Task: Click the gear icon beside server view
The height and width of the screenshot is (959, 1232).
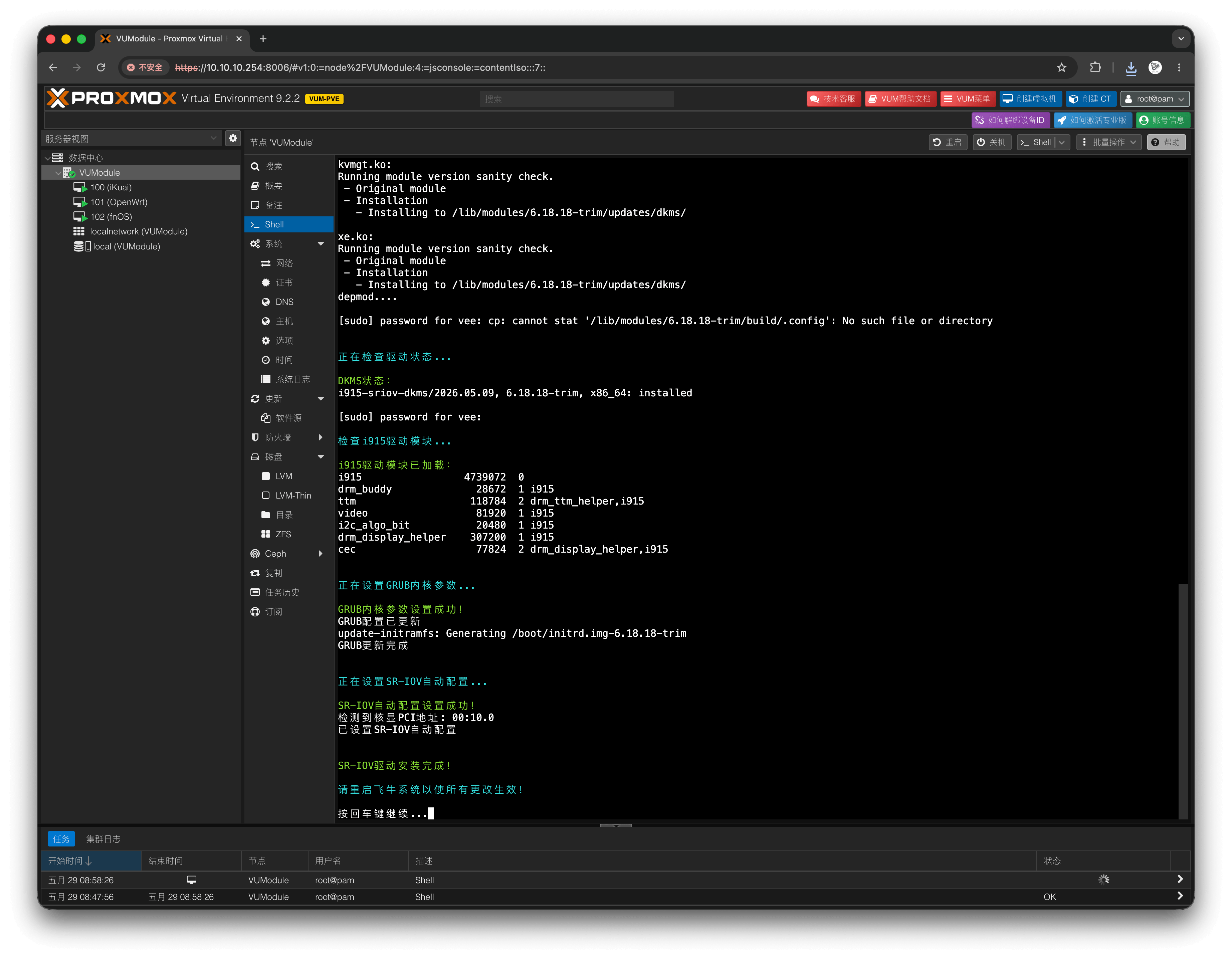Action: [x=233, y=138]
